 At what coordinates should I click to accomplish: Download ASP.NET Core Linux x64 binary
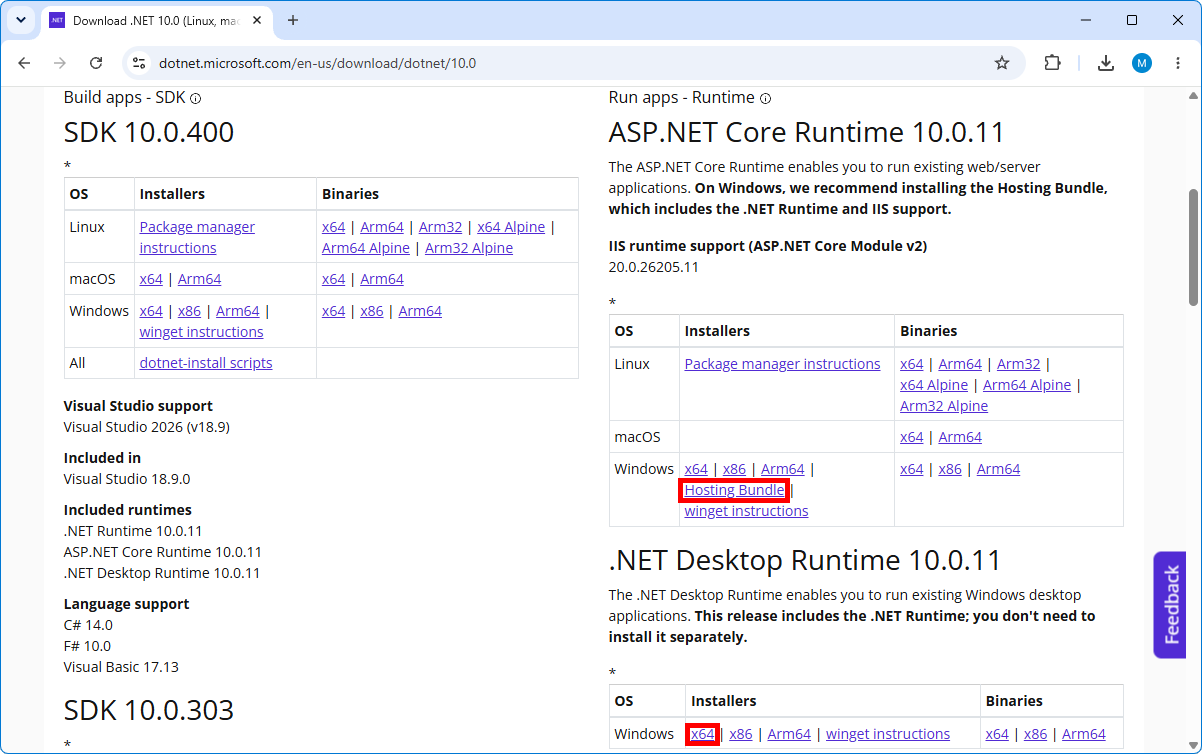[x=911, y=364]
